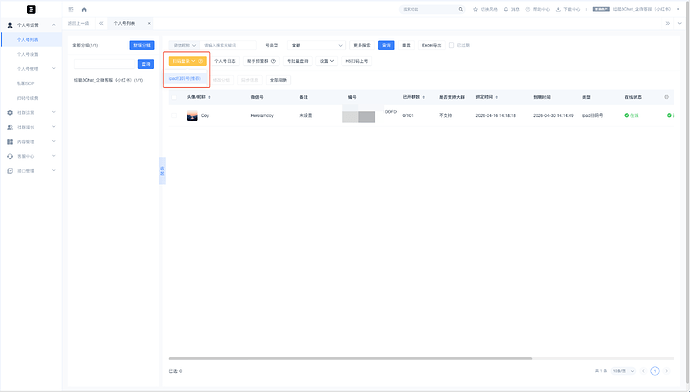Click the star icon for 切换风格

click(x=475, y=9)
